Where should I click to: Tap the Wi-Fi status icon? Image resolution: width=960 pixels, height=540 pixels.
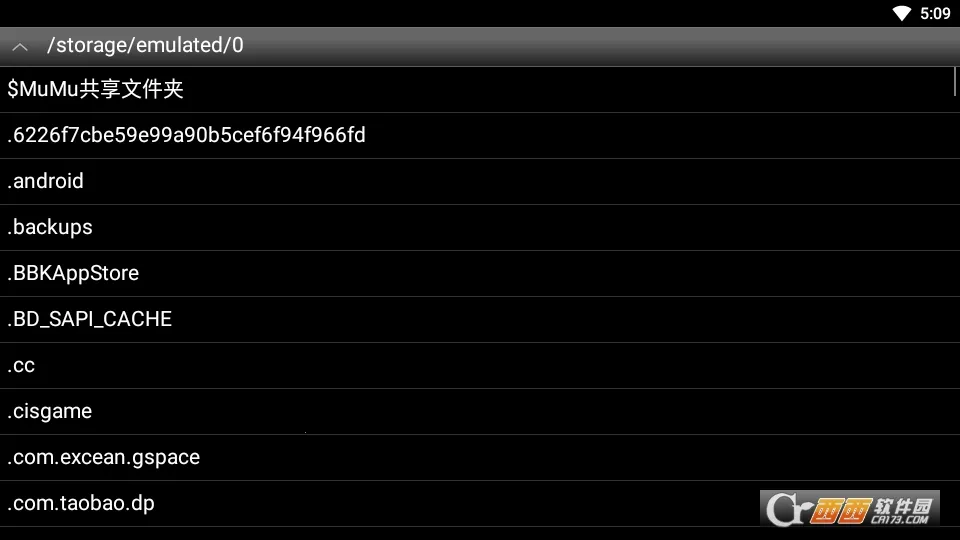point(901,13)
